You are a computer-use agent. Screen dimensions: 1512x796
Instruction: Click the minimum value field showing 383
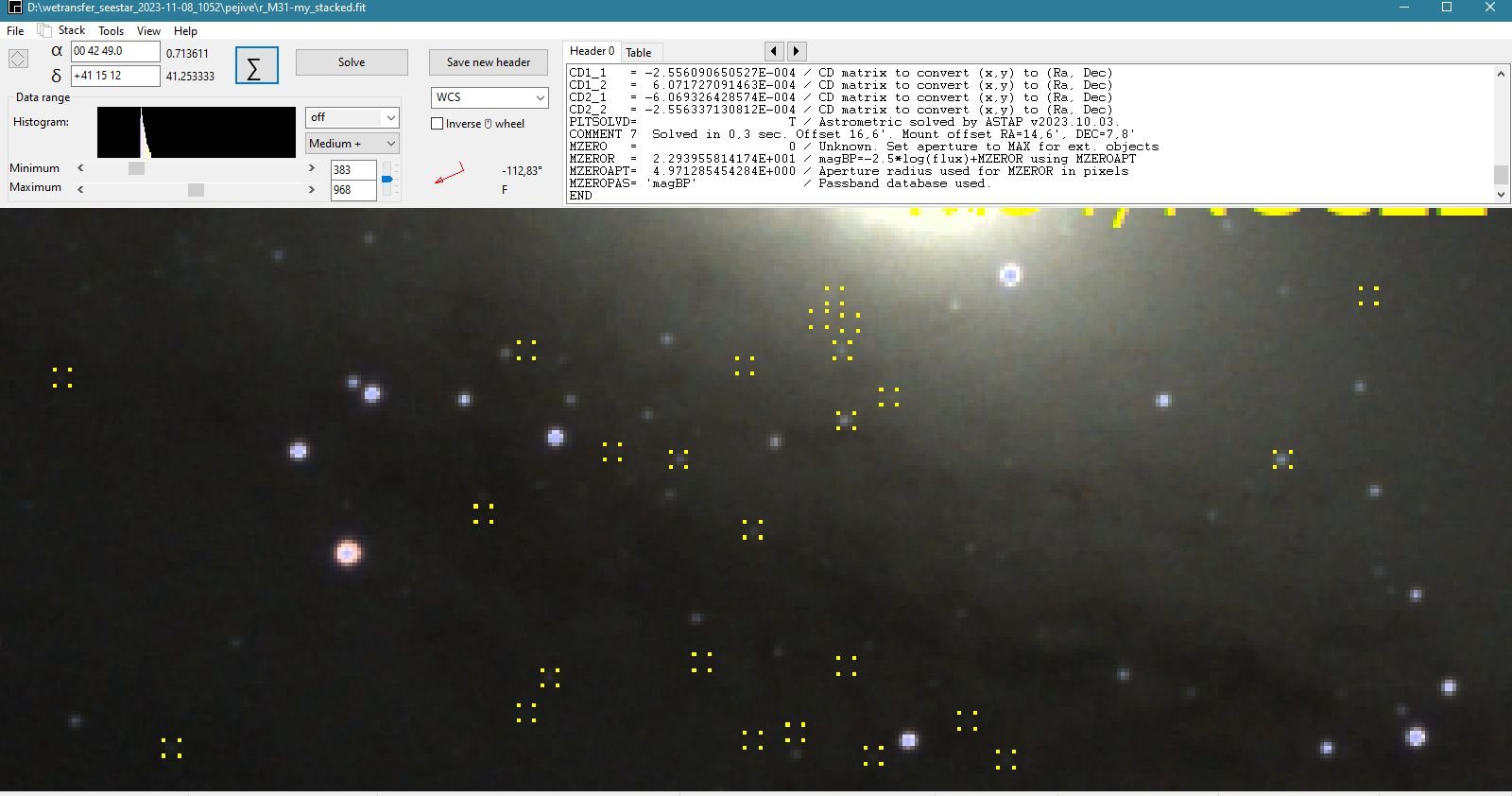353,170
